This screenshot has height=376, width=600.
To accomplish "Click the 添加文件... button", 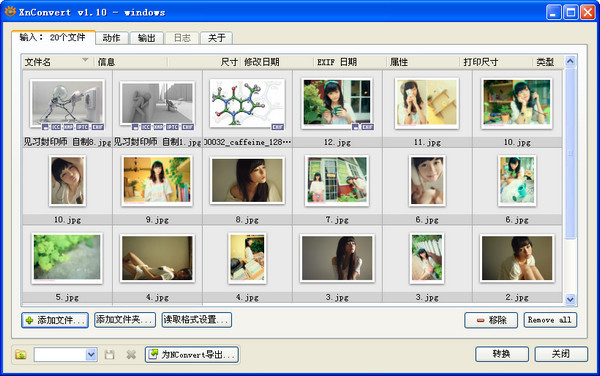I will tap(55, 320).
